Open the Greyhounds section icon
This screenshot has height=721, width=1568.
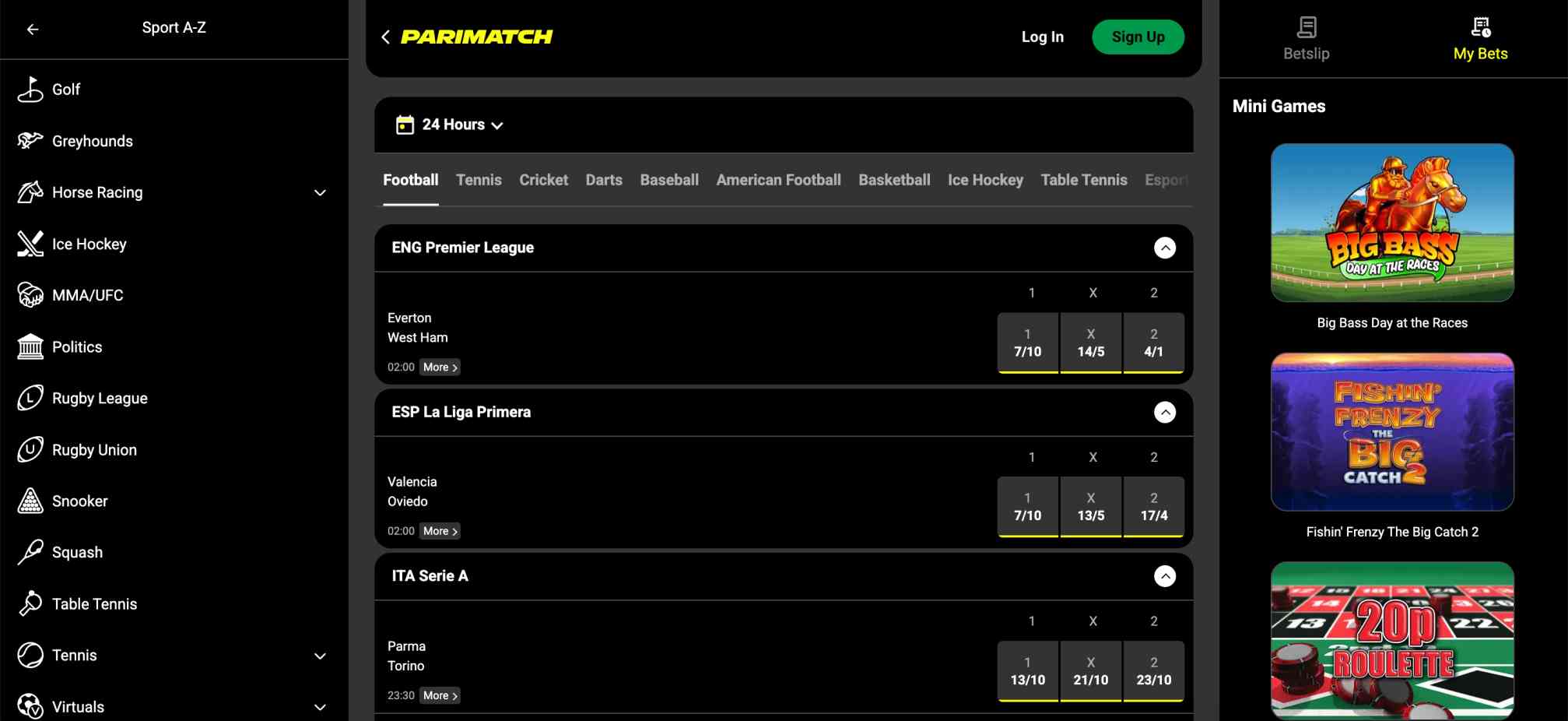(29, 140)
